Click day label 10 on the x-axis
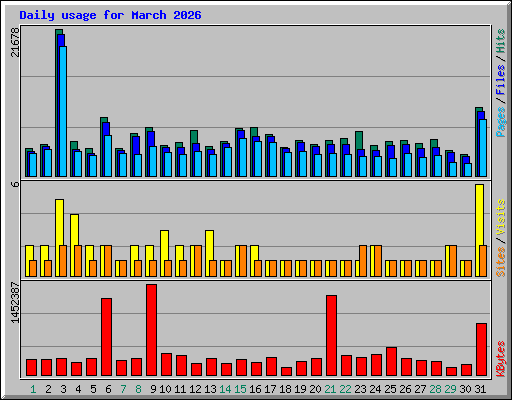 (x=165, y=389)
